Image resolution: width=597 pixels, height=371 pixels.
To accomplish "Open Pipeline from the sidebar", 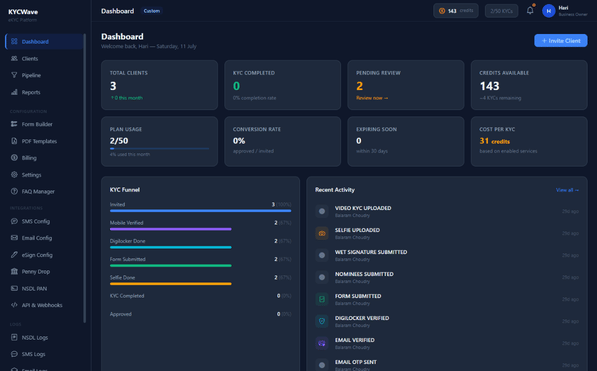I will coord(45,75).
